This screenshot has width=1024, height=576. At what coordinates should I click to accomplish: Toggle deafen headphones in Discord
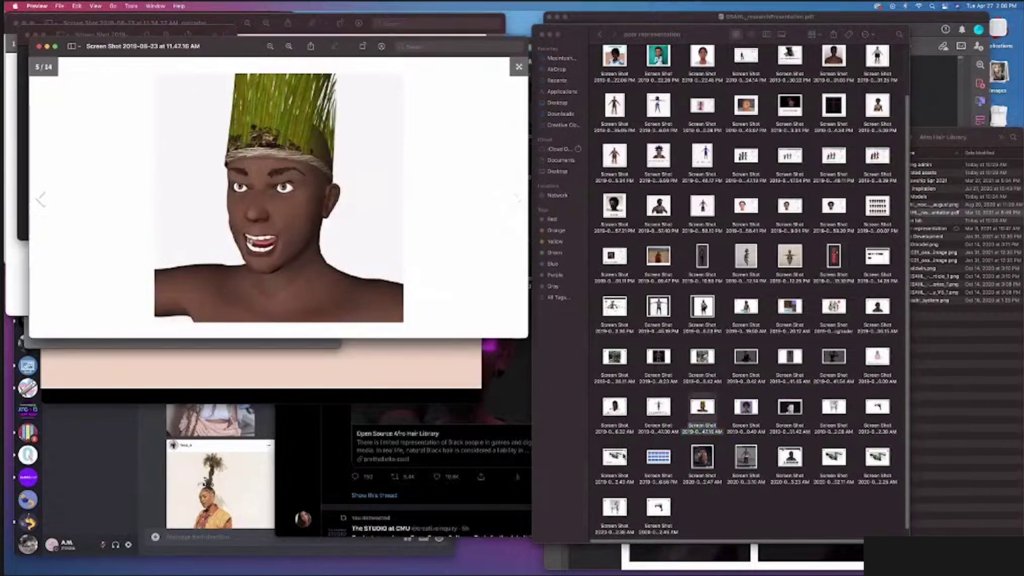click(x=116, y=545)
